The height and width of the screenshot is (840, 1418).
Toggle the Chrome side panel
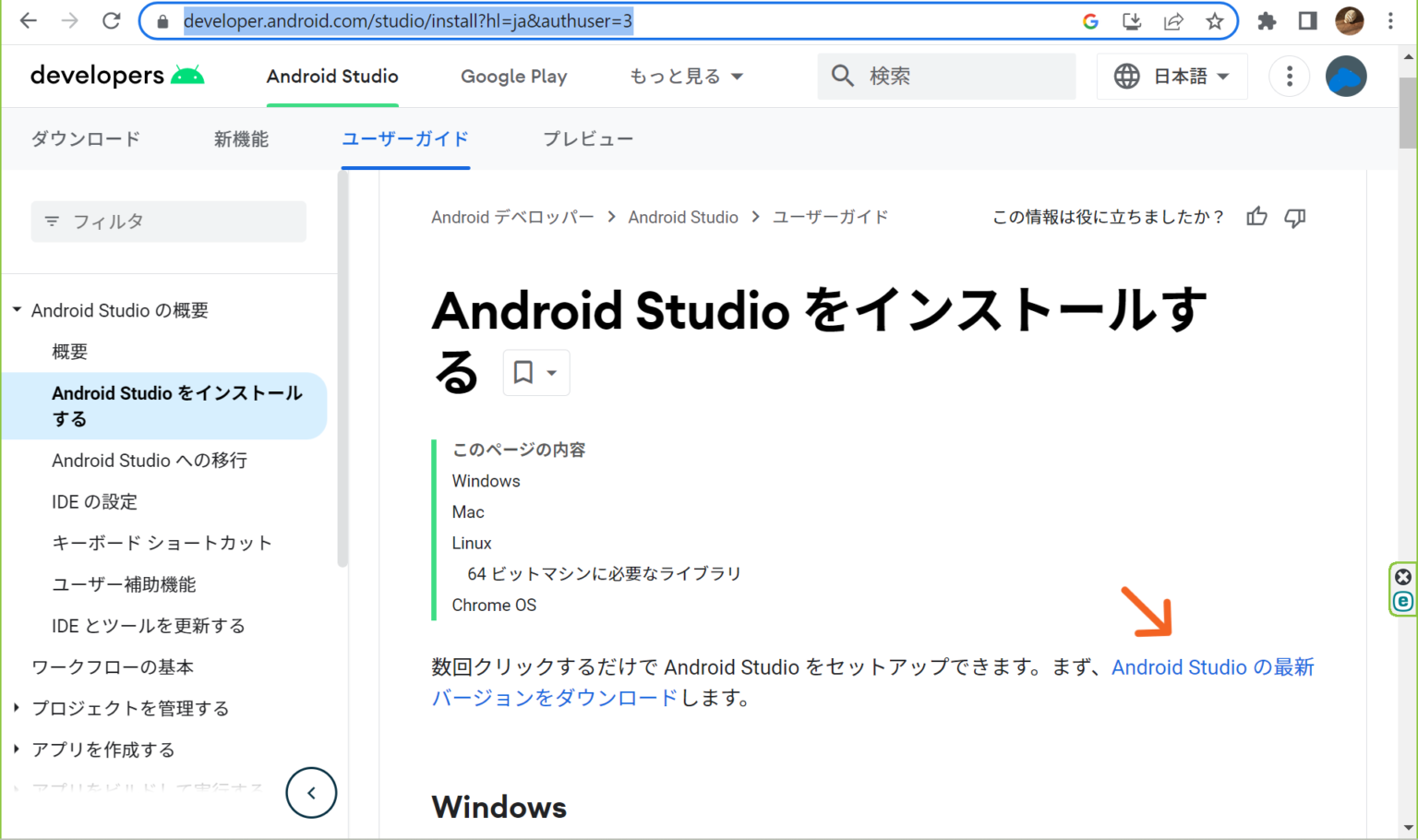1307,20
